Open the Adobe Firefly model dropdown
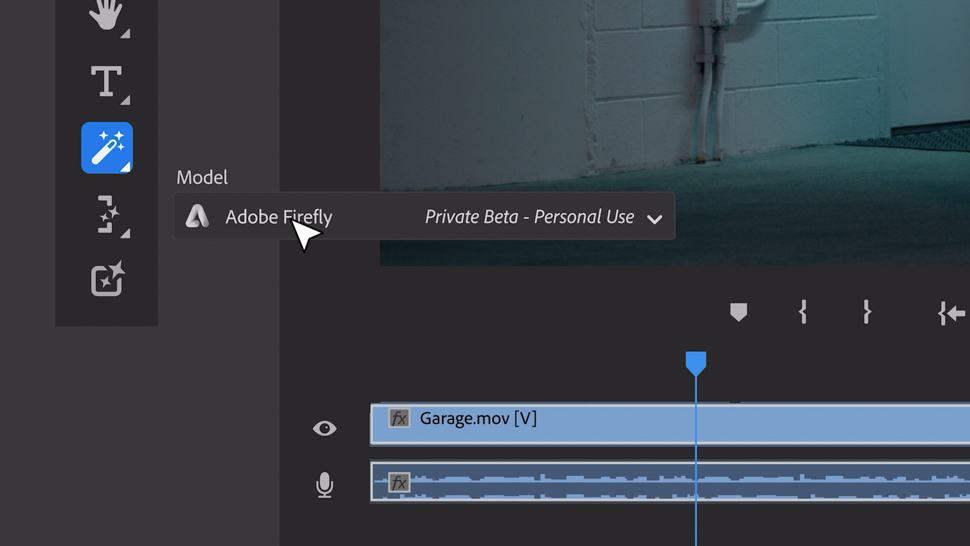The image size is (970, 546). 424,216
